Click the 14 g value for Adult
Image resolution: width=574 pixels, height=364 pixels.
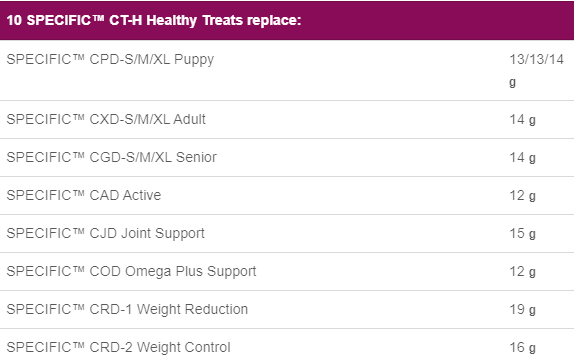[x=522, y=120]
